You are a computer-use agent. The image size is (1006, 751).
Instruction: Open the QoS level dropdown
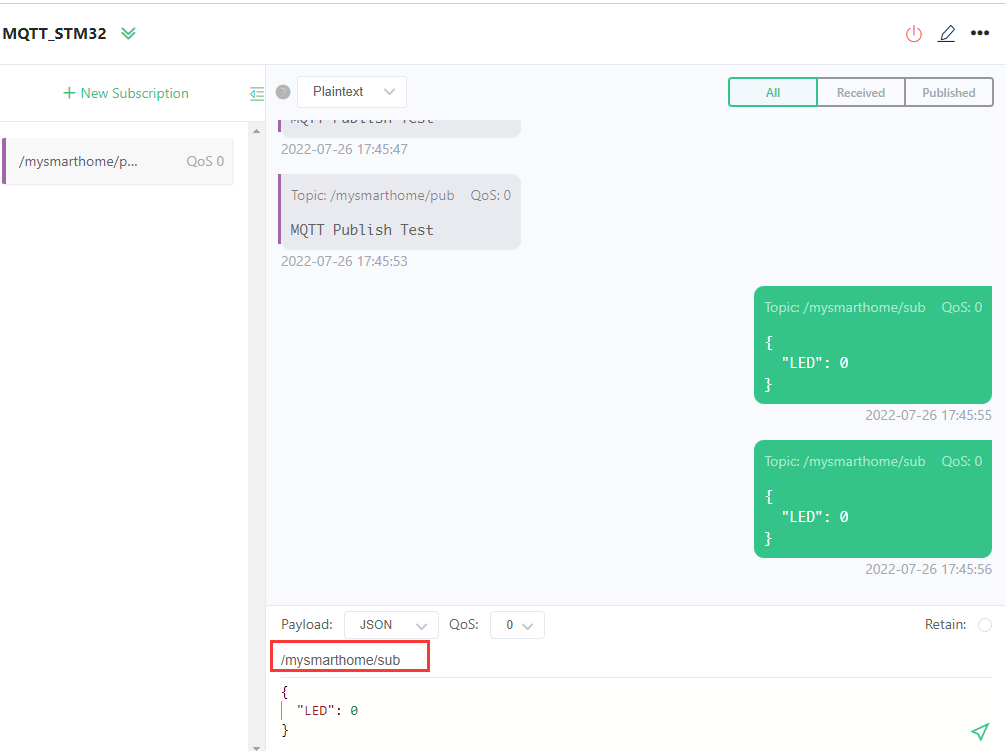(x=517, y=625)
